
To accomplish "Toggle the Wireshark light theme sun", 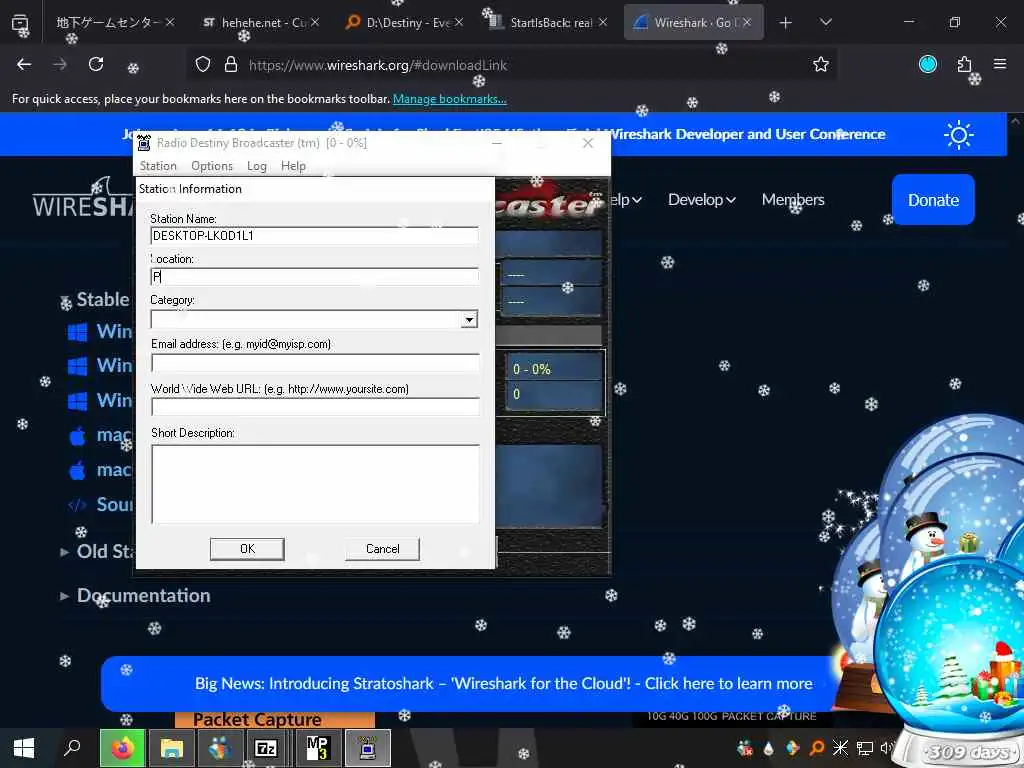I will pyautogui.click(x=959, y=135).
